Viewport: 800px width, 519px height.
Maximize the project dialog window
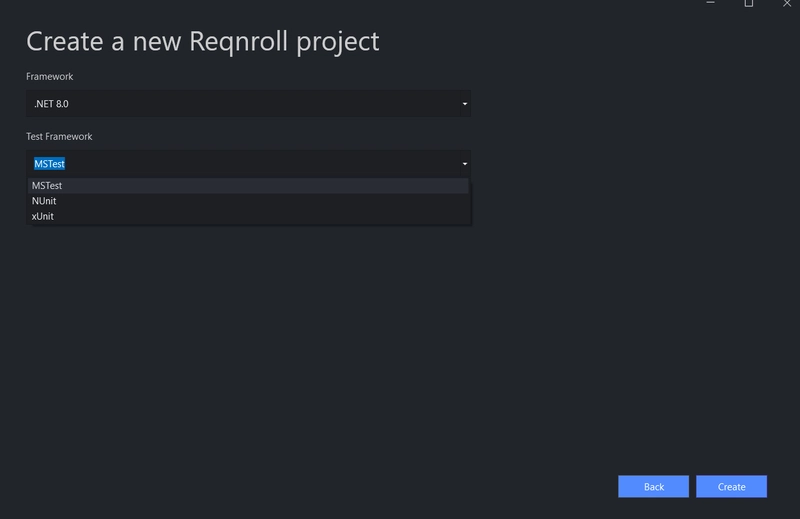[748, 4]
